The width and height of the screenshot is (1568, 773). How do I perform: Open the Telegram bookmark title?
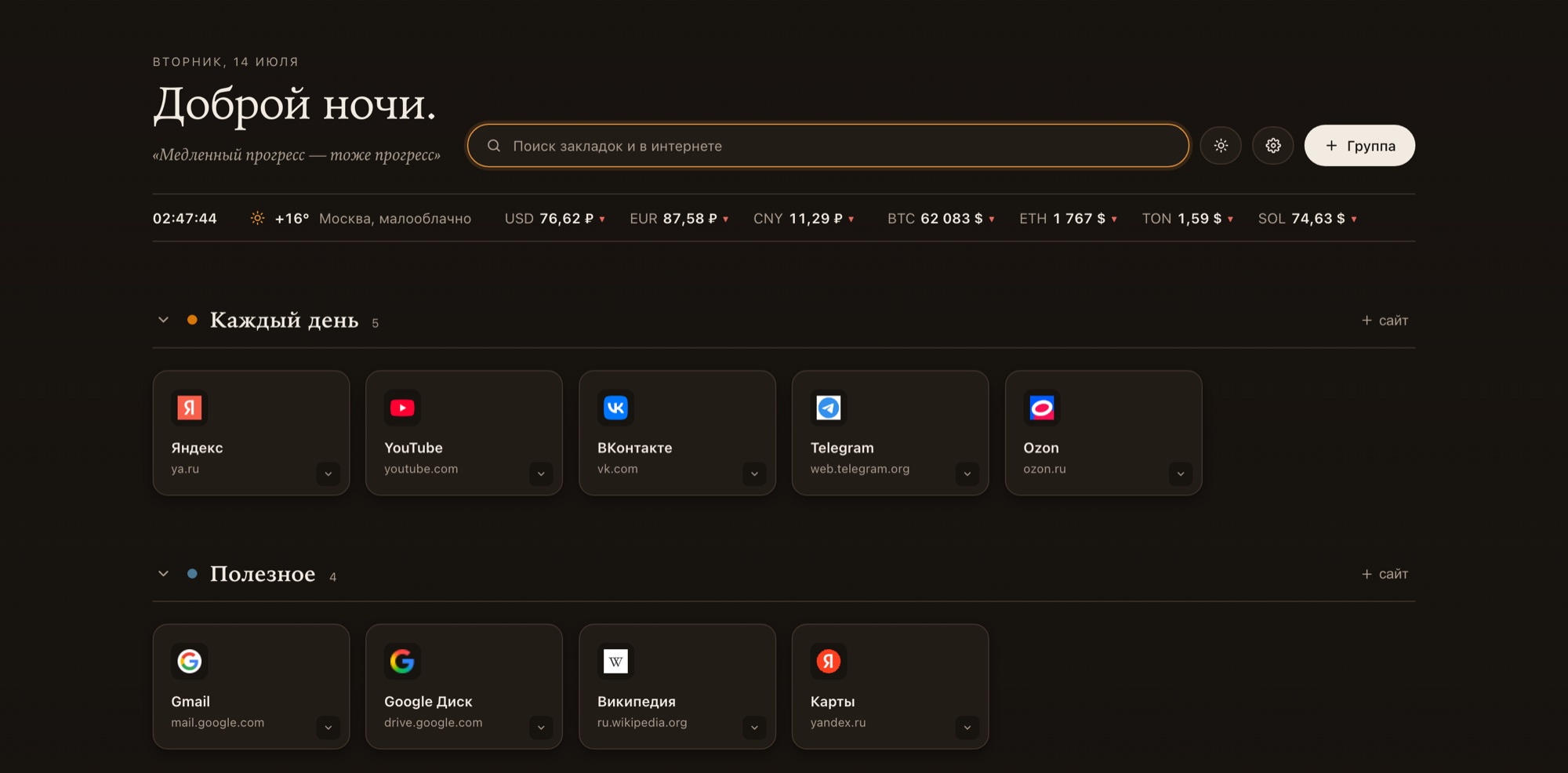842,448
